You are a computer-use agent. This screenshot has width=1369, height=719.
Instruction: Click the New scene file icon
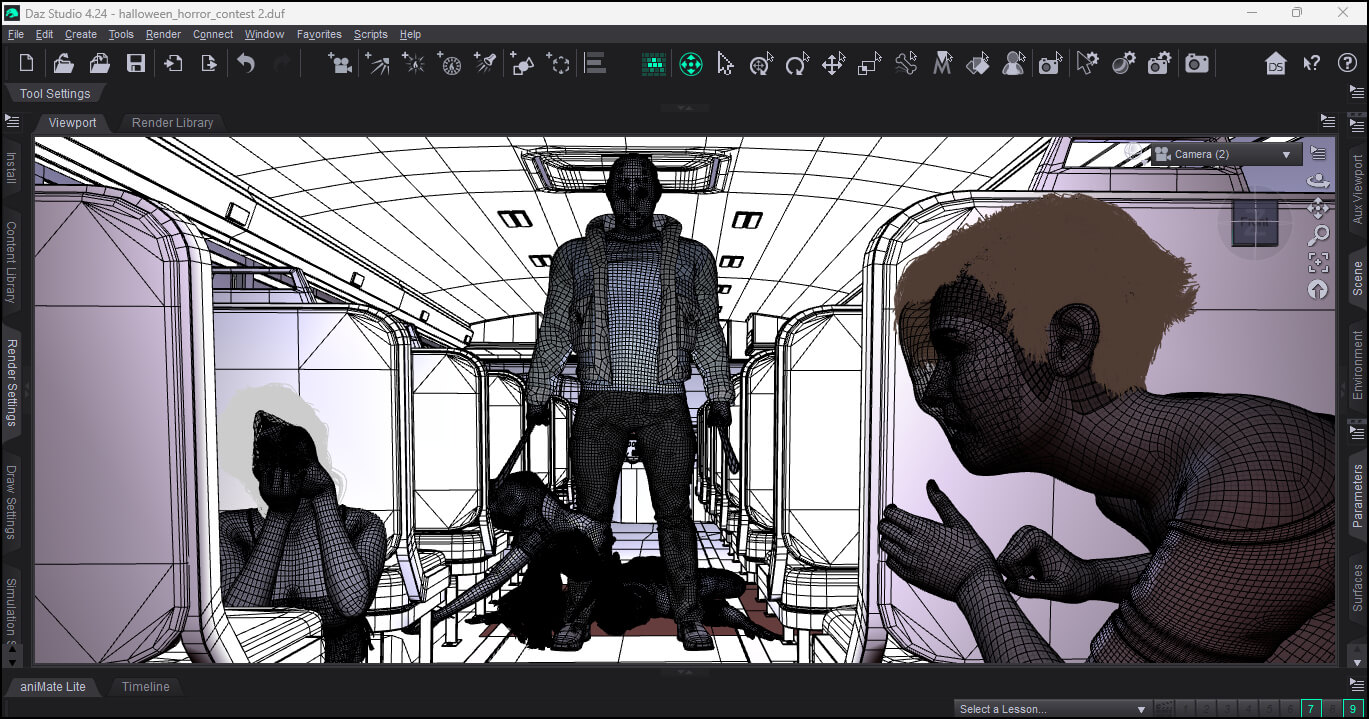point(27,64)
